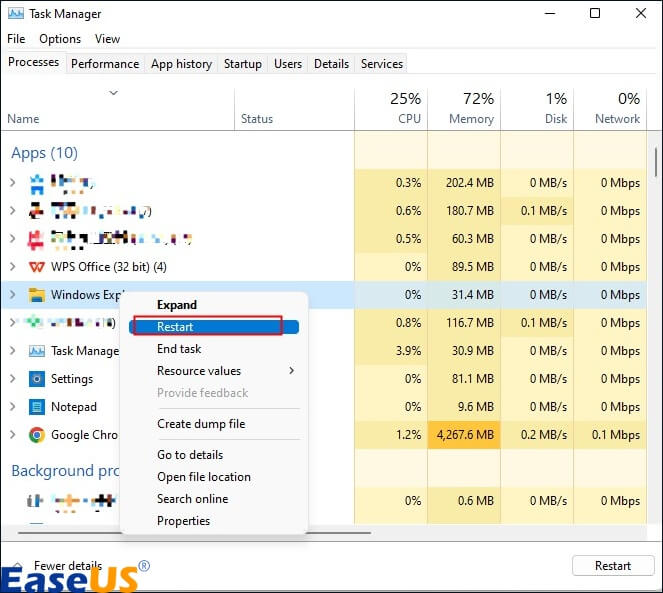Click the vertical scrollbar thumb
663x593 pixels.
(655, 162)
